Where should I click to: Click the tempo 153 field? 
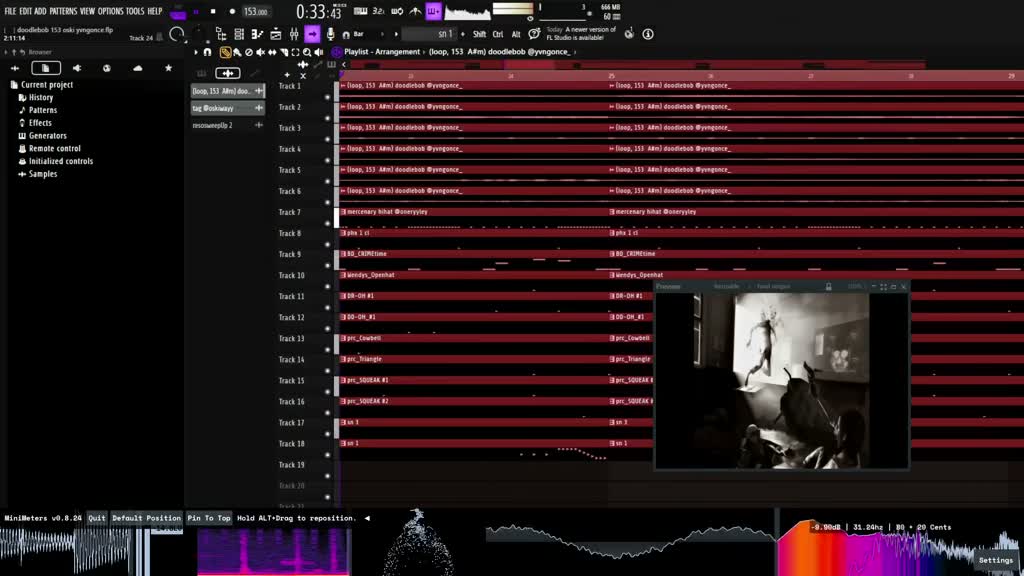point(255,11)
